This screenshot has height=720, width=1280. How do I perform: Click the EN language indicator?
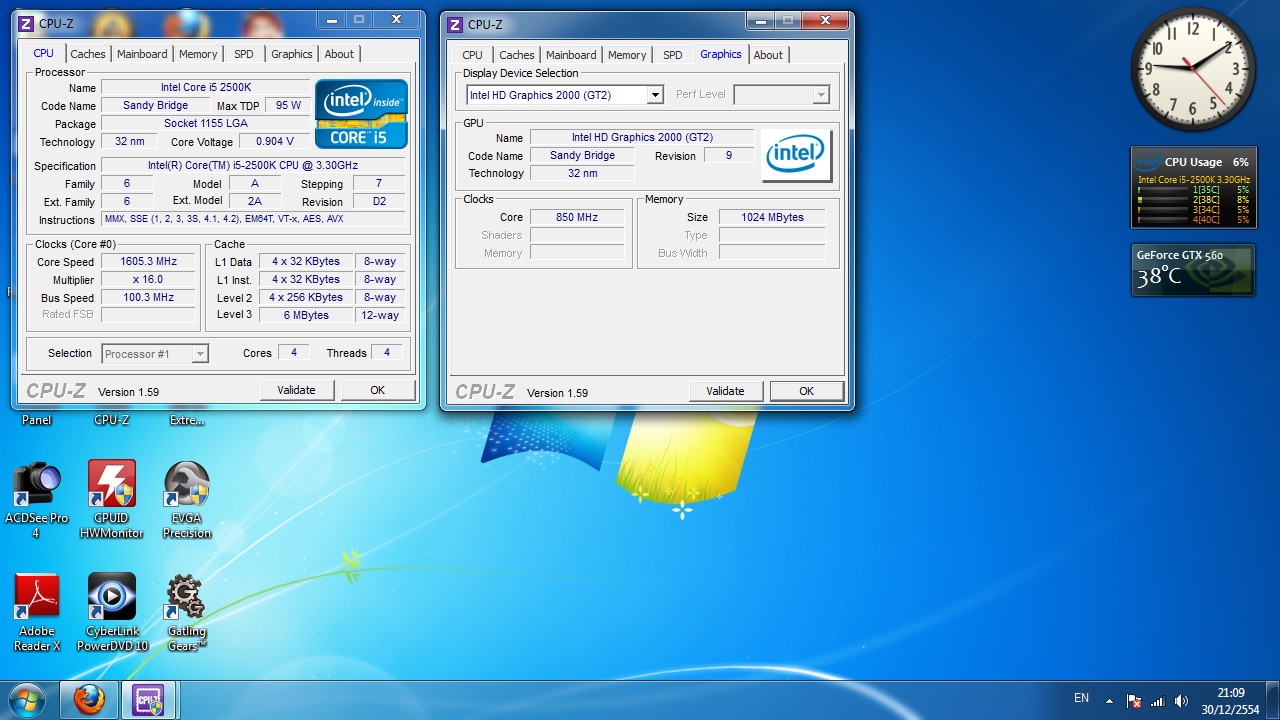[1081, 698]
